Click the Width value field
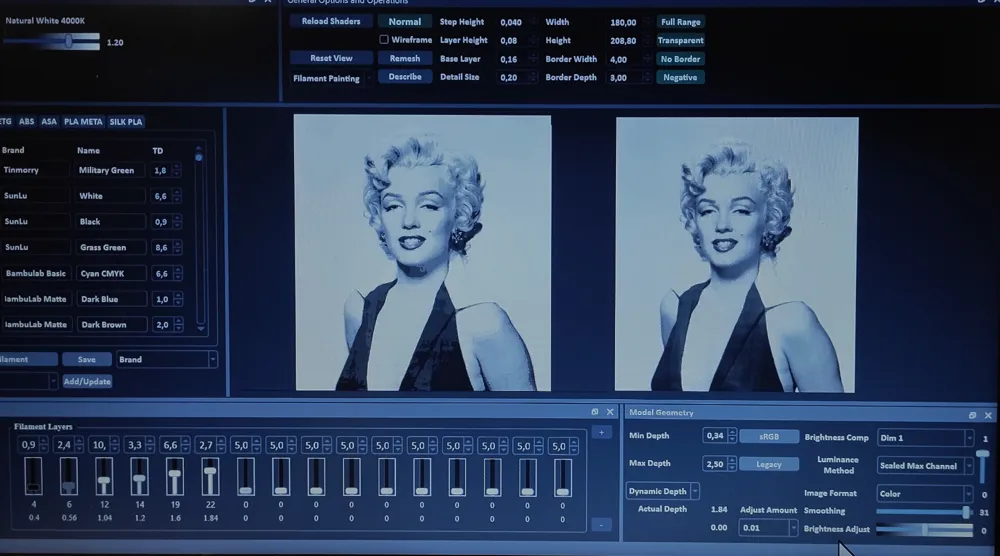1000x556 pixels. 628,22
